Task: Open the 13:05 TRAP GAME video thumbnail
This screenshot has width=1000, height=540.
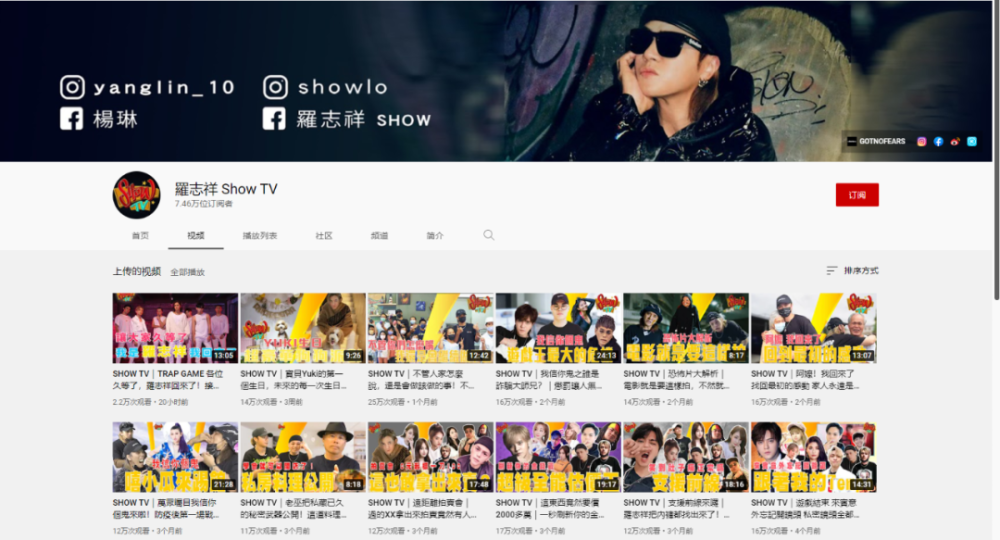Action: (x=175, y=328)
